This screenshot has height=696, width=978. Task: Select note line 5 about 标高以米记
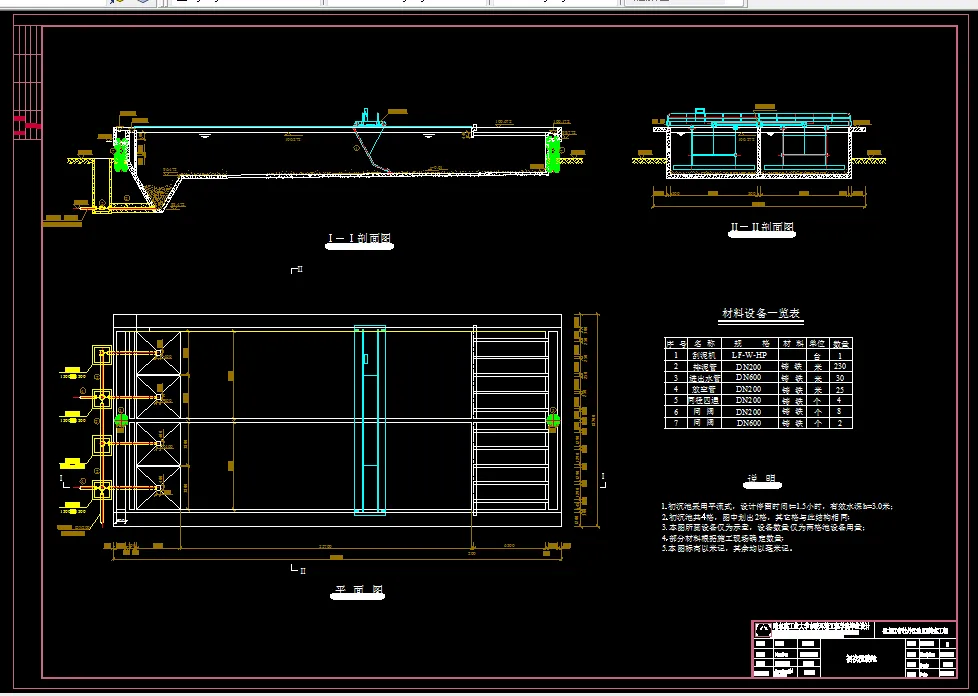pyautogui.click(x=727, y=549)
